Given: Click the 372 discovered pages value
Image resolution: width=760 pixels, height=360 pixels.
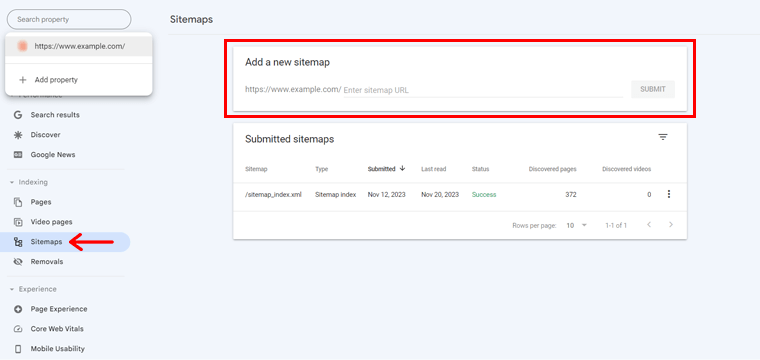Looking at the screenshot, I should click(x=570, y=194).
